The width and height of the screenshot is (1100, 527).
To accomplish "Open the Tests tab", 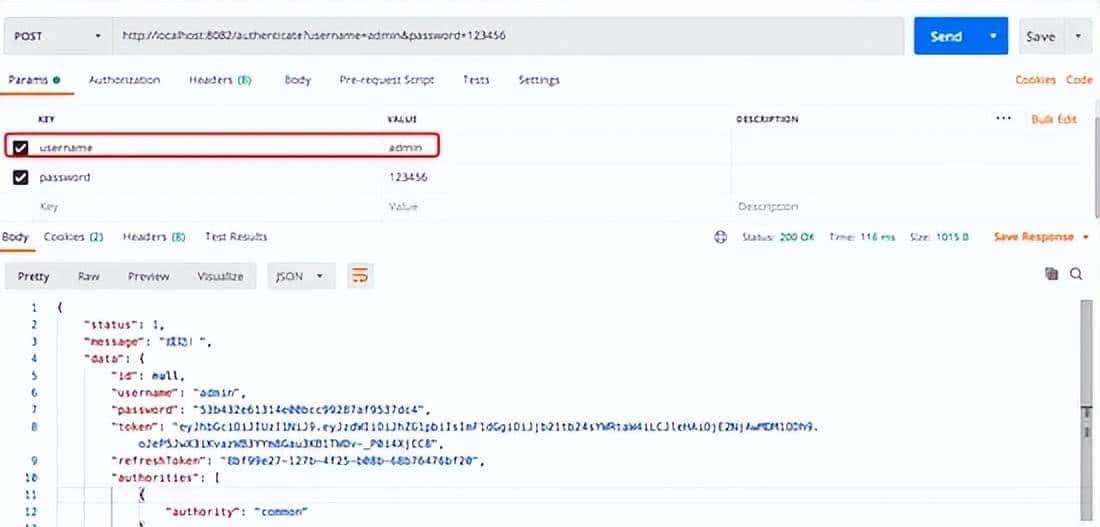I will coord(476,80).
